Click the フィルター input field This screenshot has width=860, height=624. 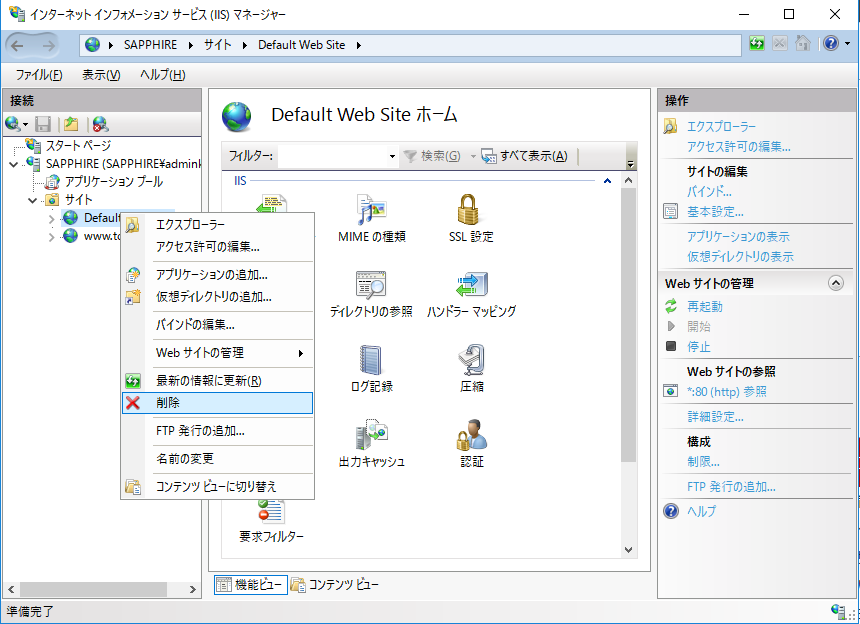pyautogui.click(x=332, y=157)
